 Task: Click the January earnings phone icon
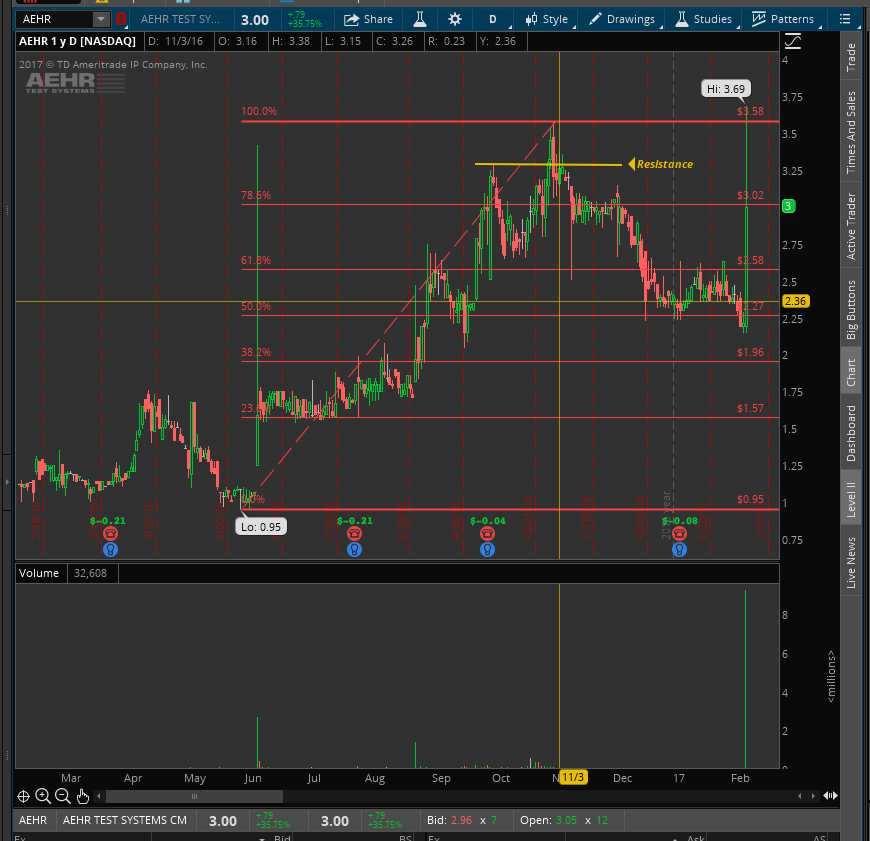tap(679, 534)
